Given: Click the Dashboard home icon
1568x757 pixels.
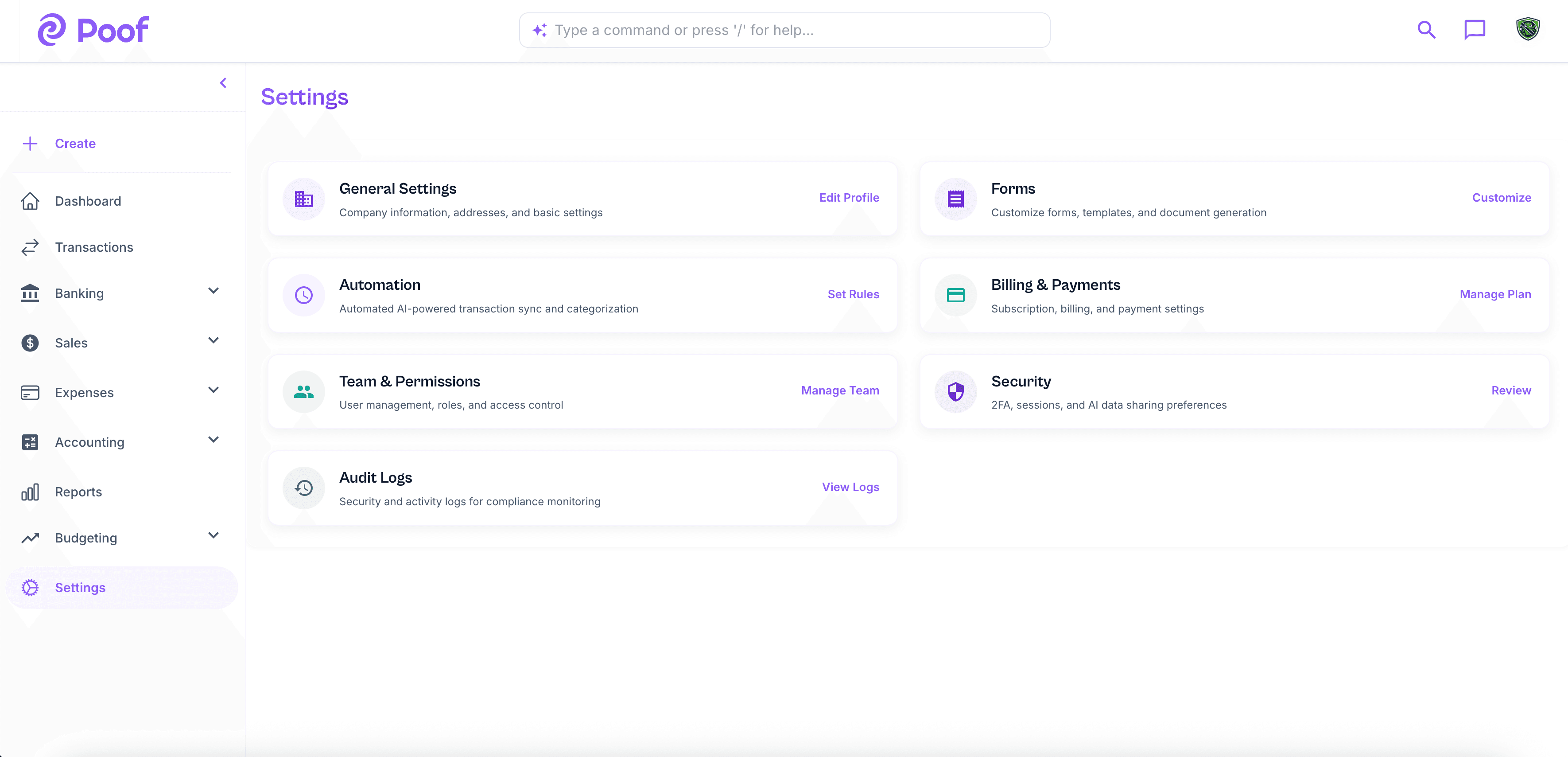Looking at the screenshot, I should click(31, 201).
